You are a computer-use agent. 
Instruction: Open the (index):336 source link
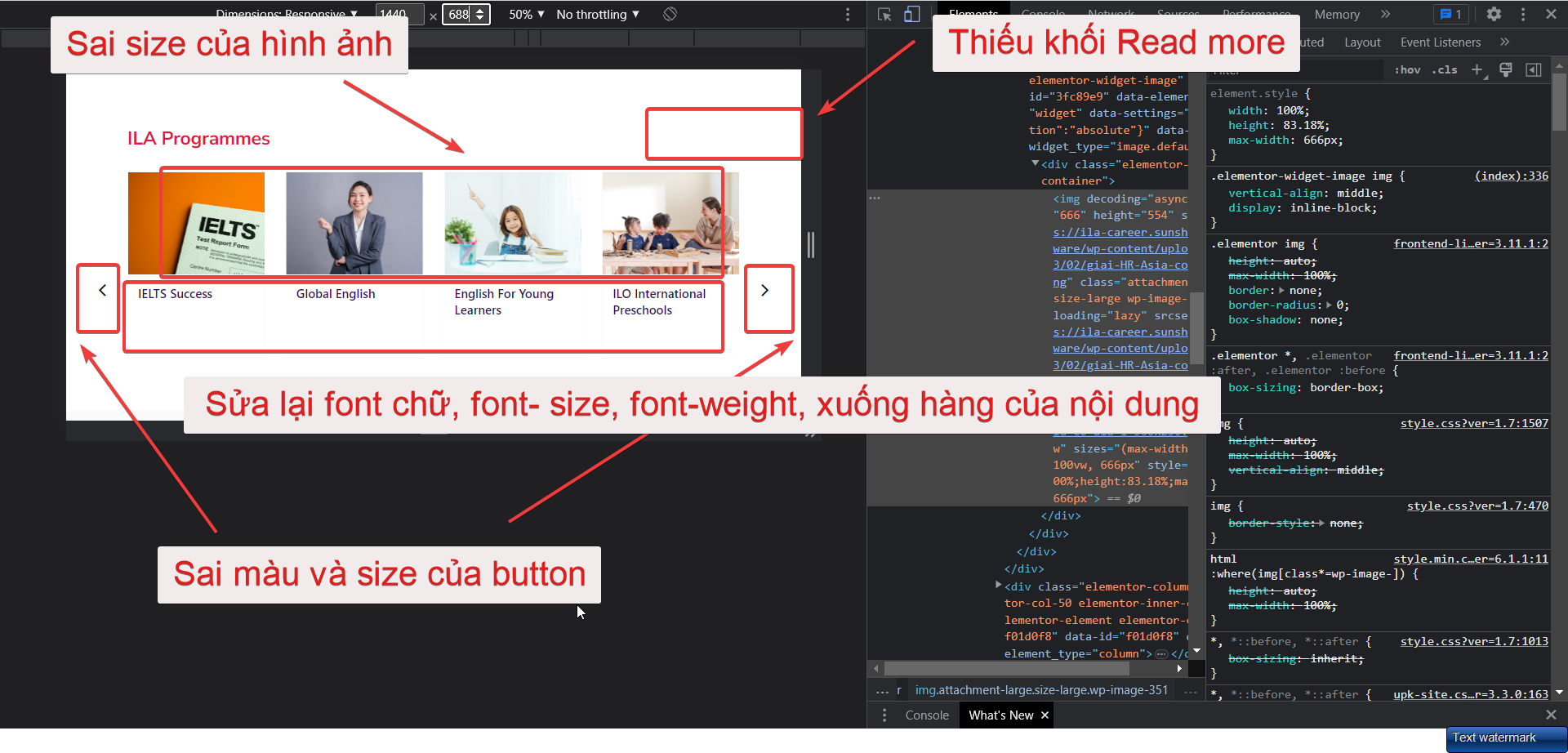click(1512, 176)
